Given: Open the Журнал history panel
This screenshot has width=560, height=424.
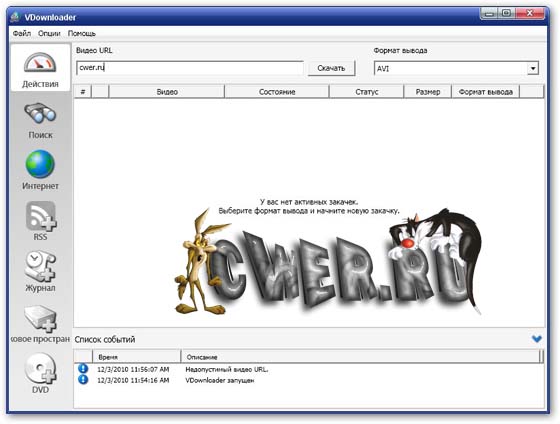Looking at the screenshot, I should pyautogui.click(x=40, y=271).
